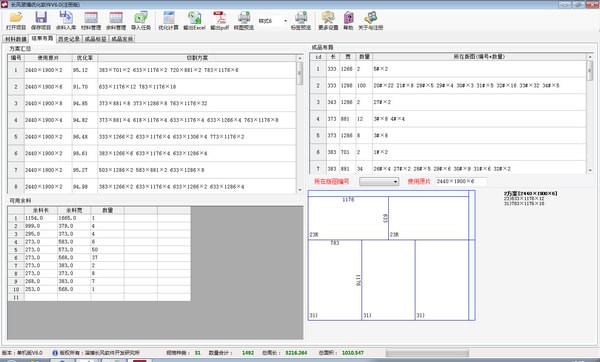Select row 3 in the 方案汇总 table
Screen dimensions: 600x362
152,103
